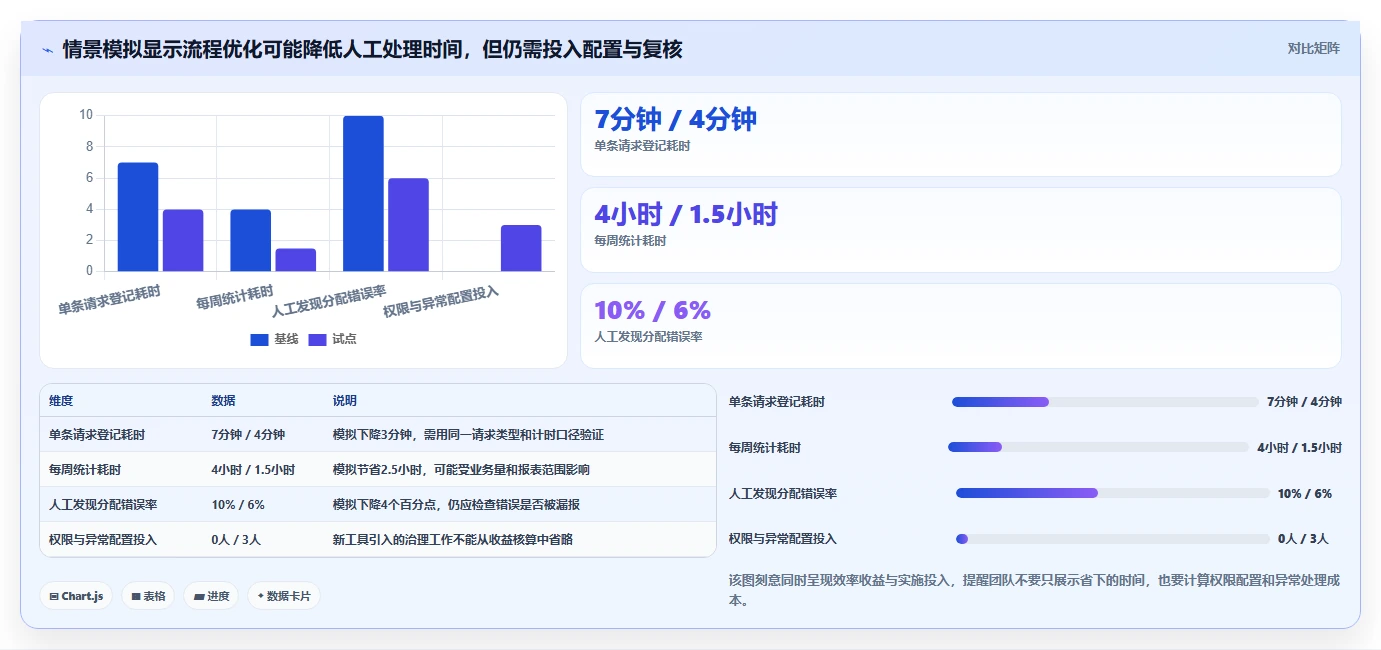Click the value 10% / 6% beside the progress bar
This screenshot has height=650, width=1381.
coord(1305,494)
